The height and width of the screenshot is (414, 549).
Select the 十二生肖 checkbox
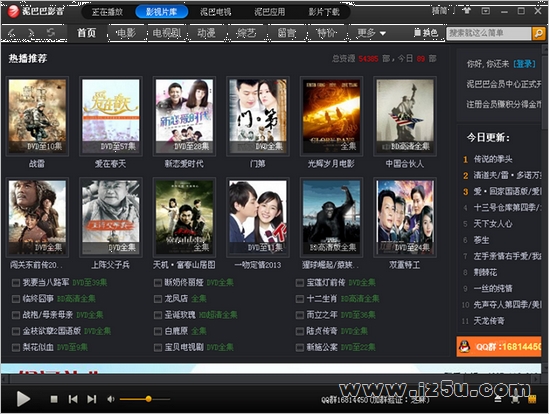tap(300, 299)
